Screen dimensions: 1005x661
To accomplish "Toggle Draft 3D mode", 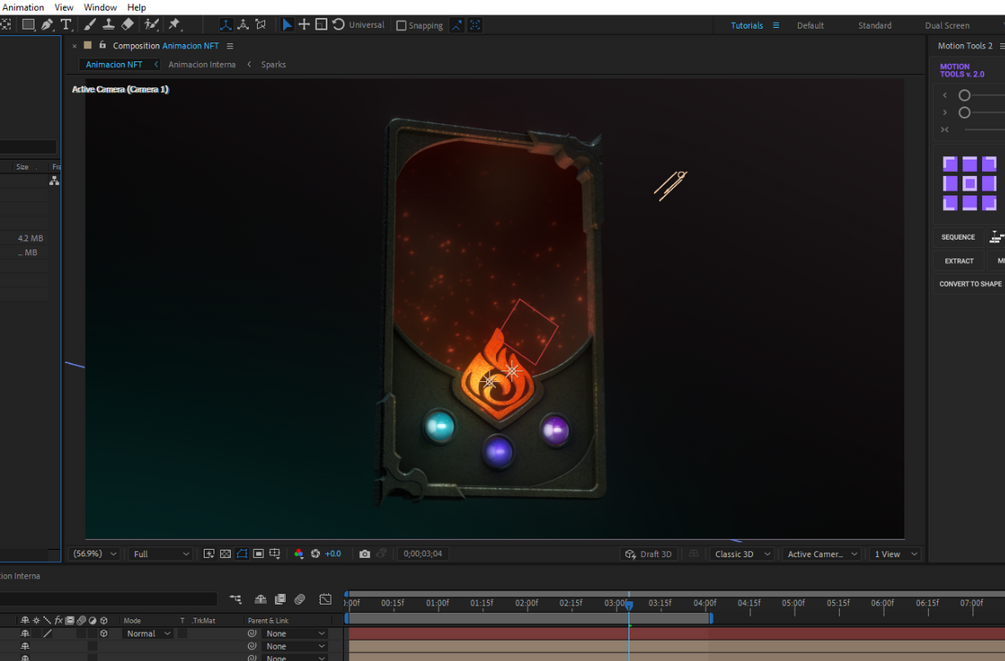I will coord(649,554).
